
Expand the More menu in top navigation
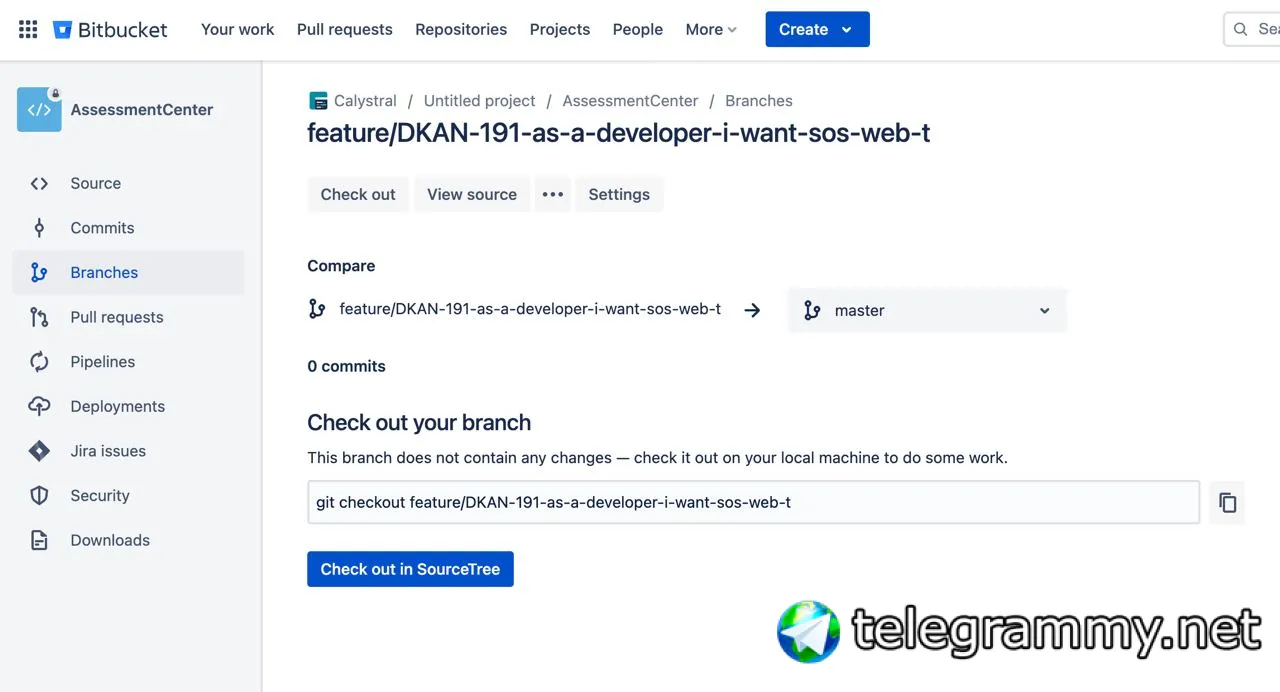click(711, 29)
